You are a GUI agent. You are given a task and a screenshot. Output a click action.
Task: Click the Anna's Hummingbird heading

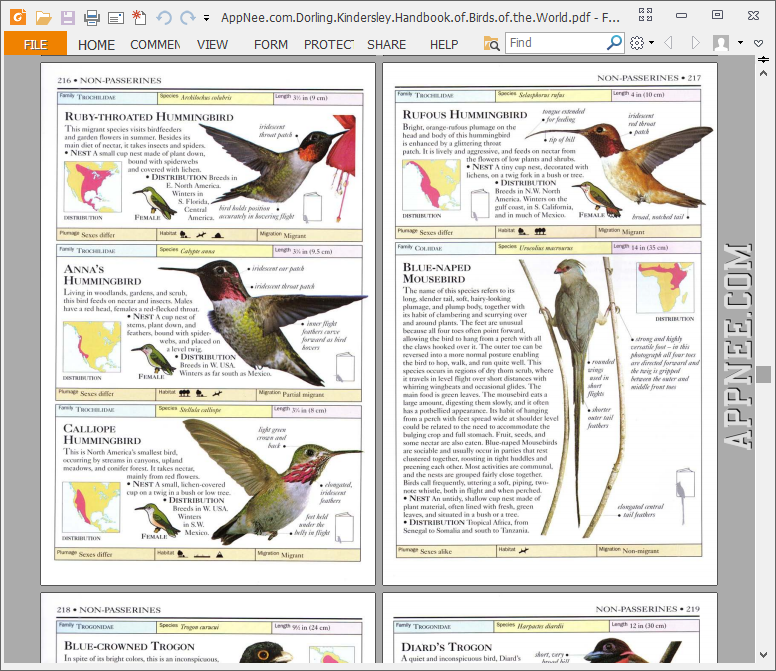(102, 275)
